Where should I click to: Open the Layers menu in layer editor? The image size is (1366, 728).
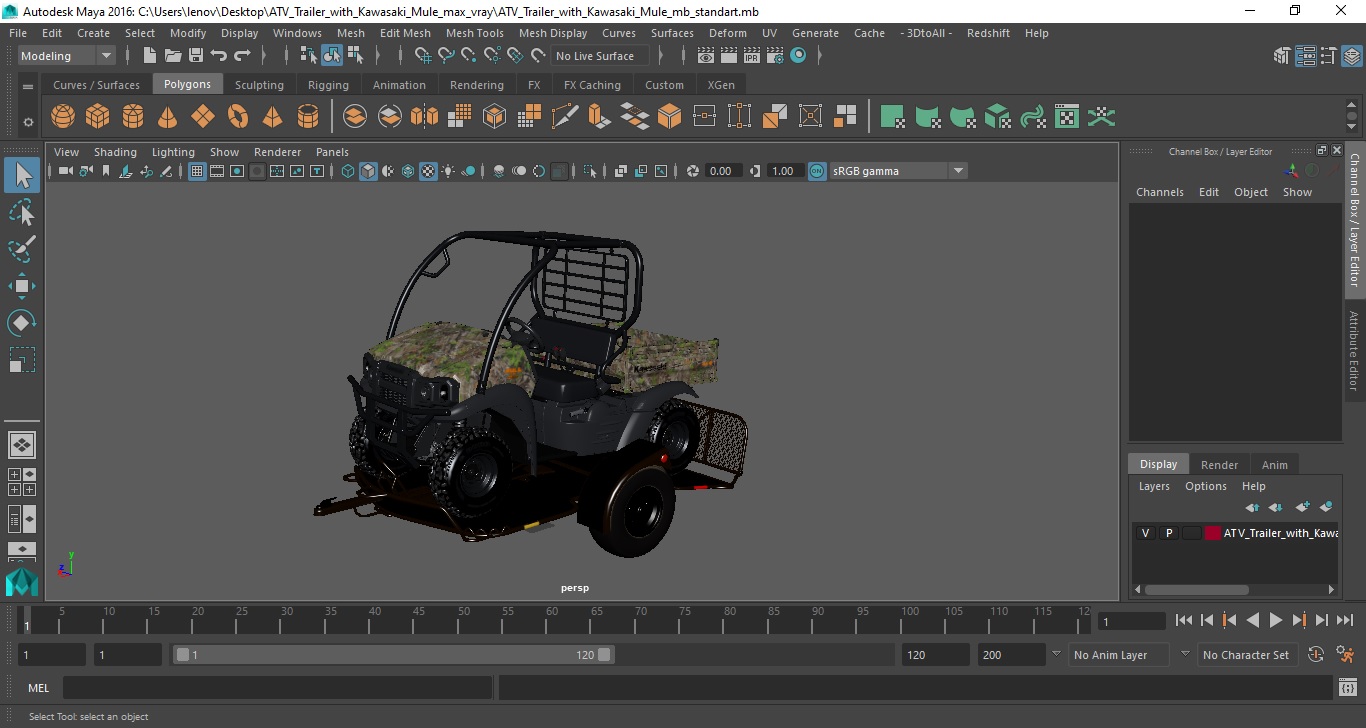click(1154, 486)
